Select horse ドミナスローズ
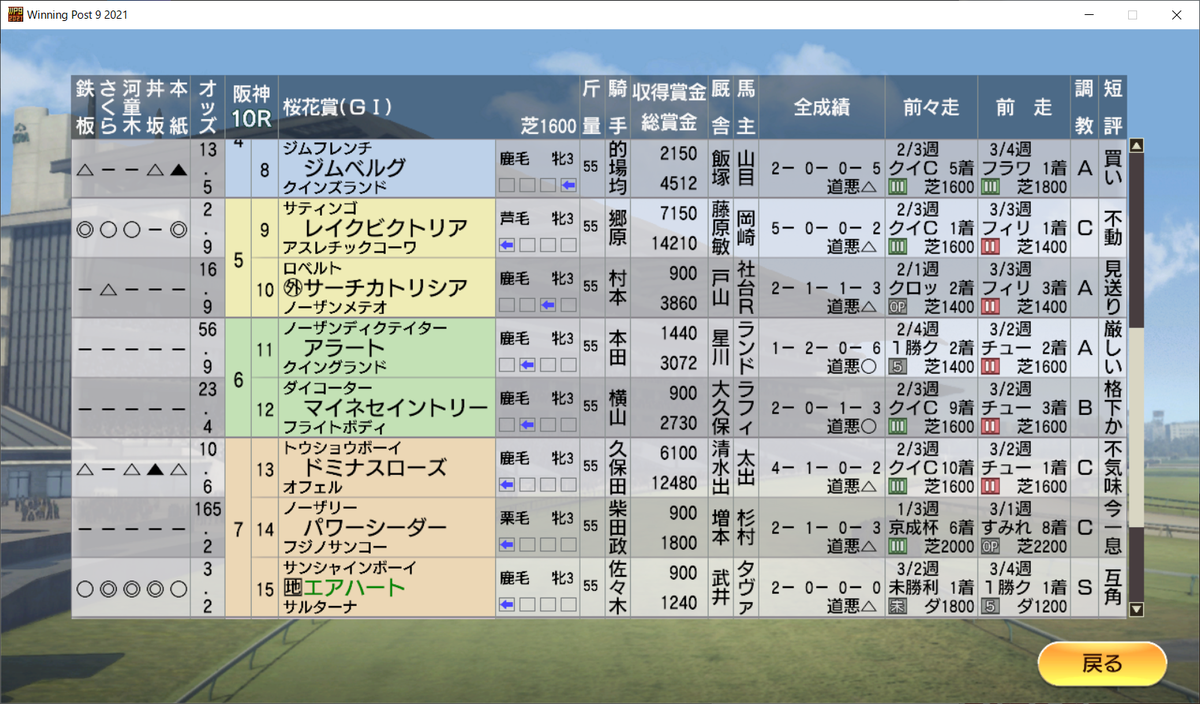Screen dimensions: 1200x704 (x=376, y=468)
